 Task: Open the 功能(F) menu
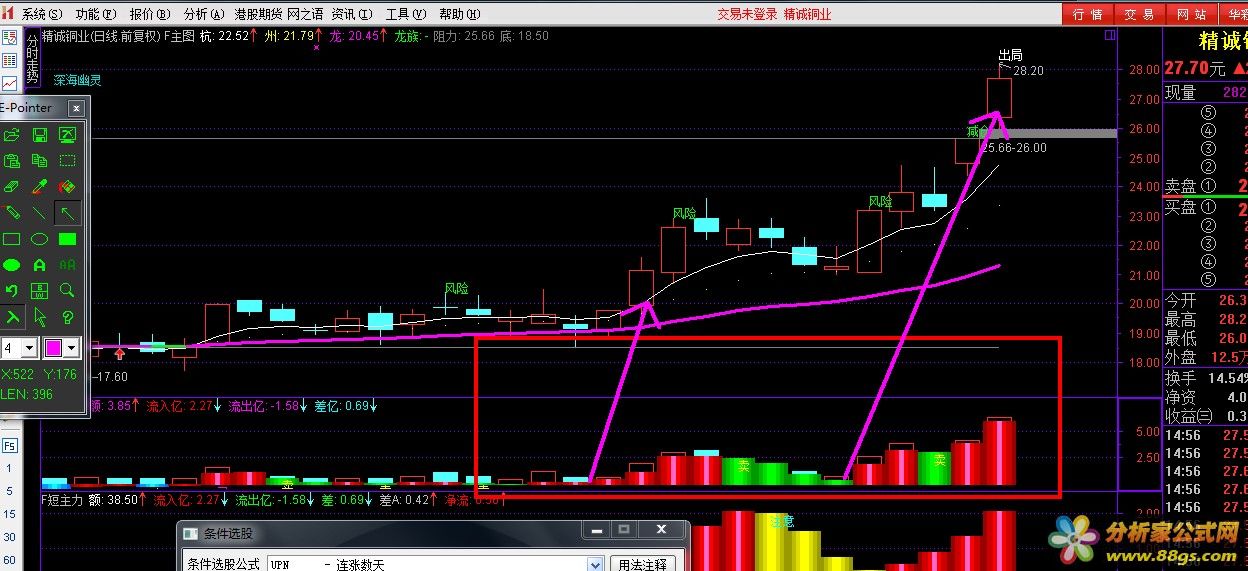point(96,14)
